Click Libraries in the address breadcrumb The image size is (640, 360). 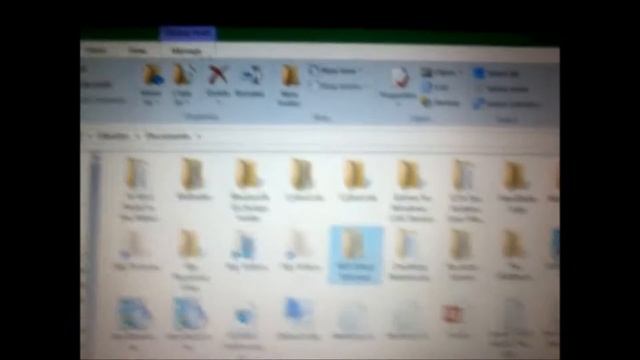coord(113,136)
